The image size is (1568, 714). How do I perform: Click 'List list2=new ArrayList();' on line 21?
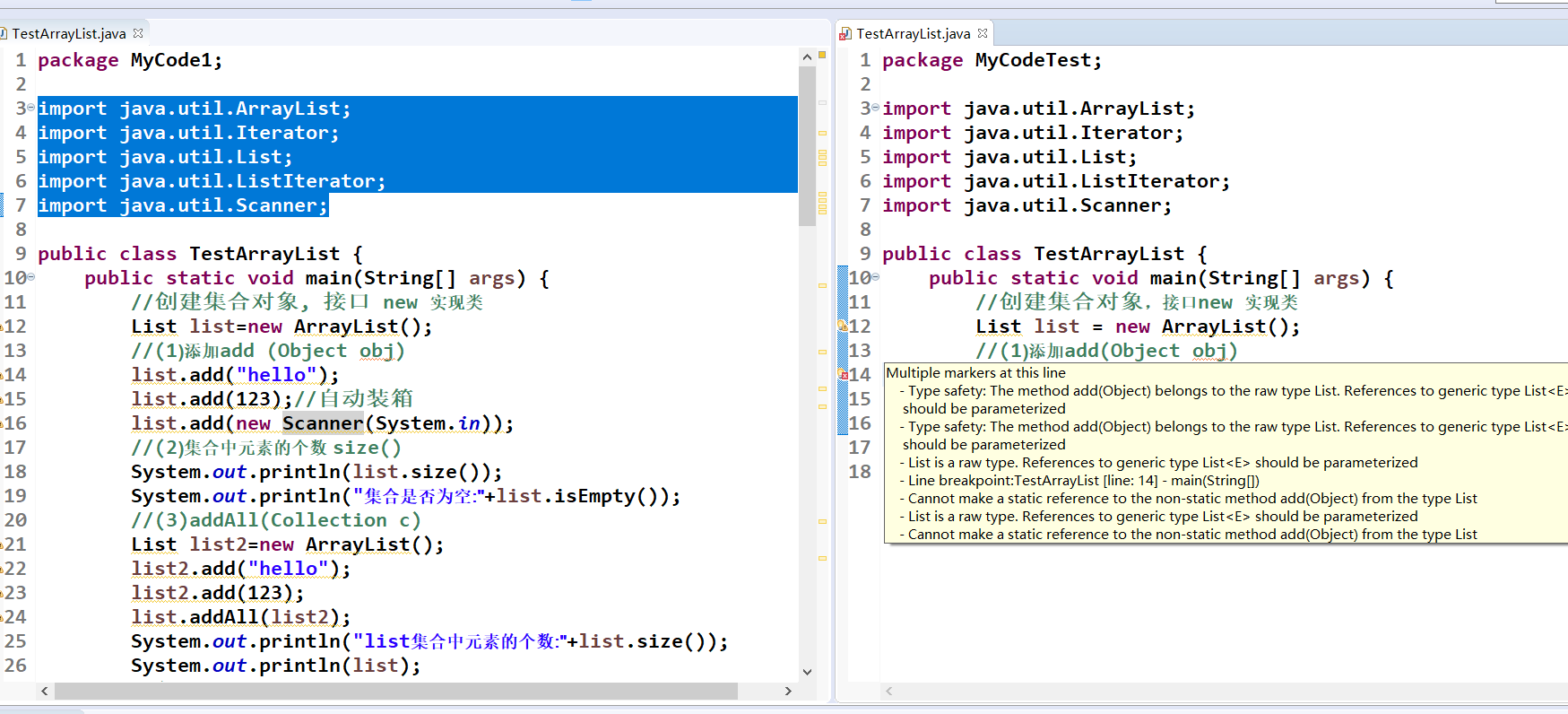coord(288,544)
